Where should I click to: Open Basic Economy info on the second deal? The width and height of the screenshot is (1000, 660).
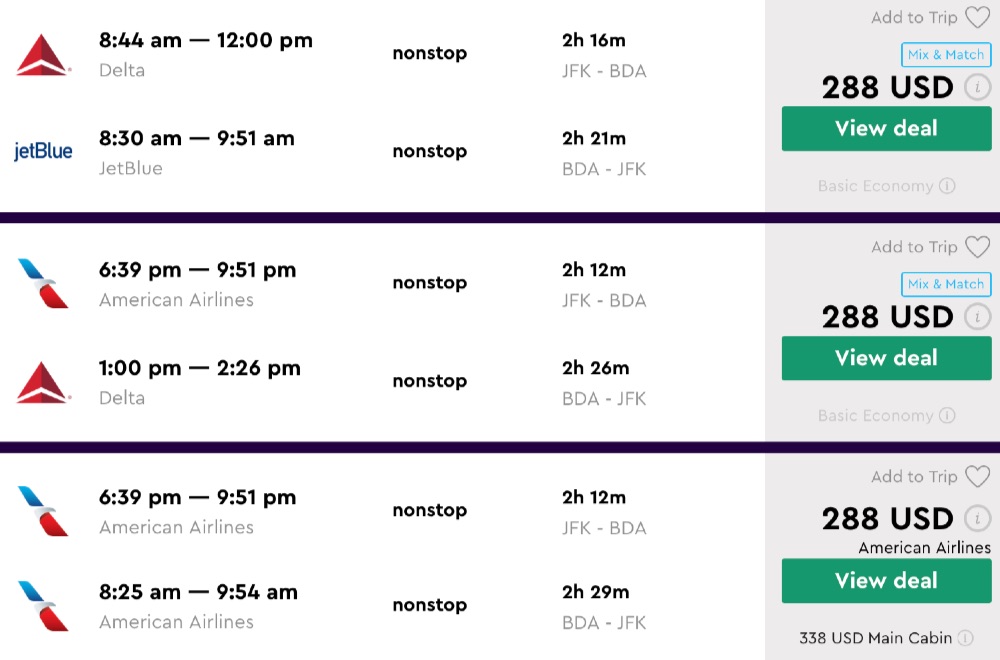(x=947, y=416)
